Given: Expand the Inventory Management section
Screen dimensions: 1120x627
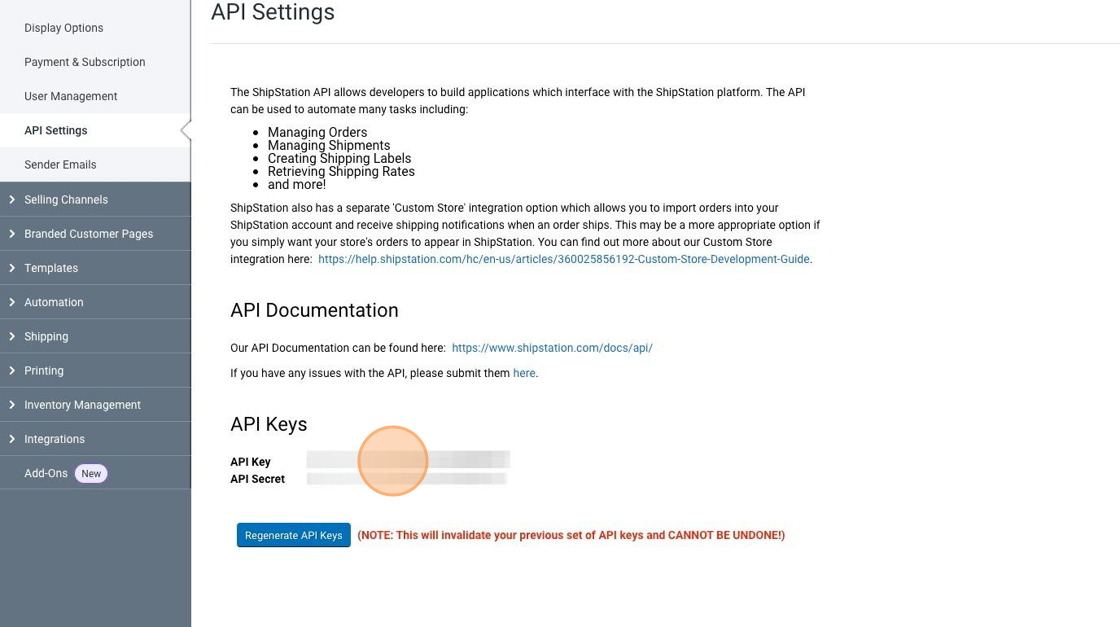Looking at the screenshot, I should point(82,405).
